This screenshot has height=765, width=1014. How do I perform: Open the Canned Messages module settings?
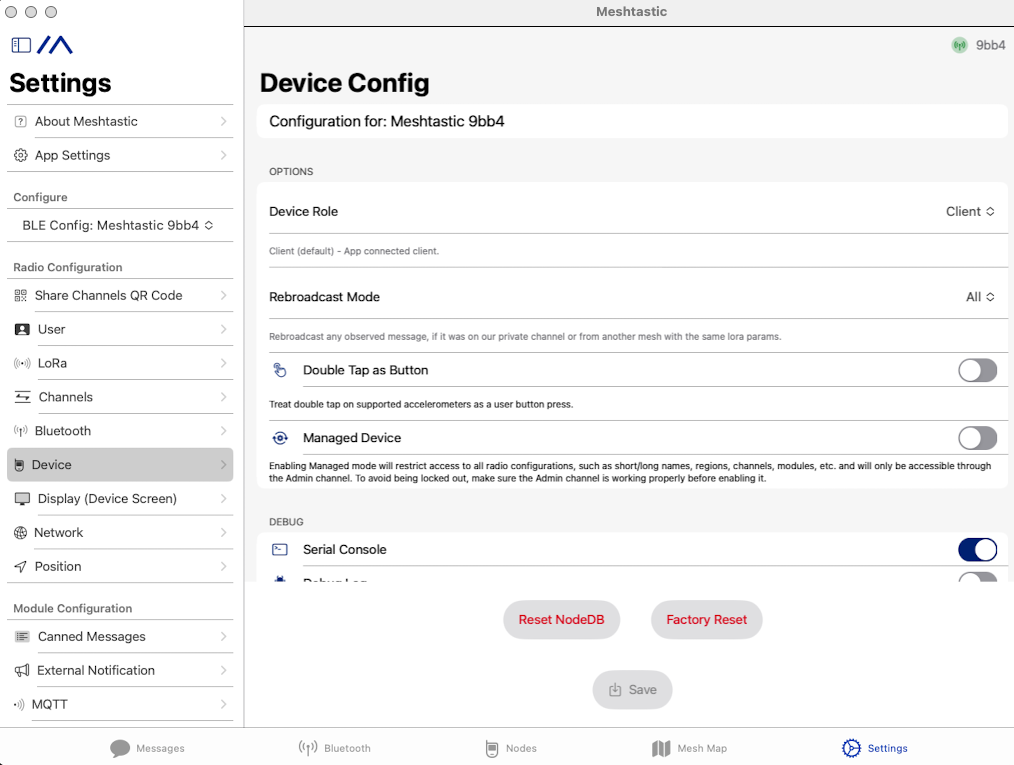pyautogui.click(x=120, y=637)
